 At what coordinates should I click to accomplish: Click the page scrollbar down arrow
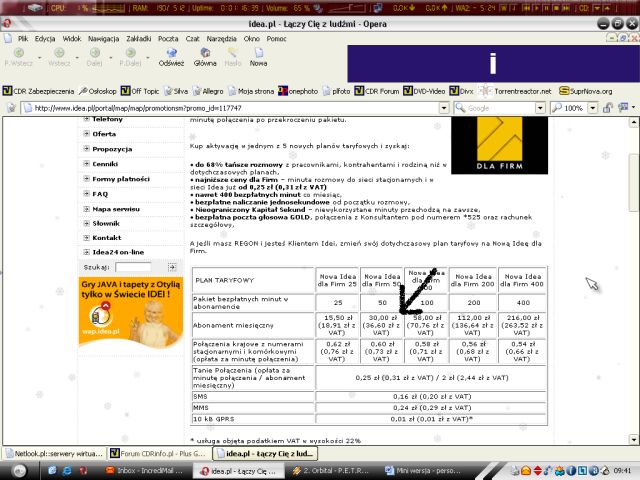click(633, 440)
